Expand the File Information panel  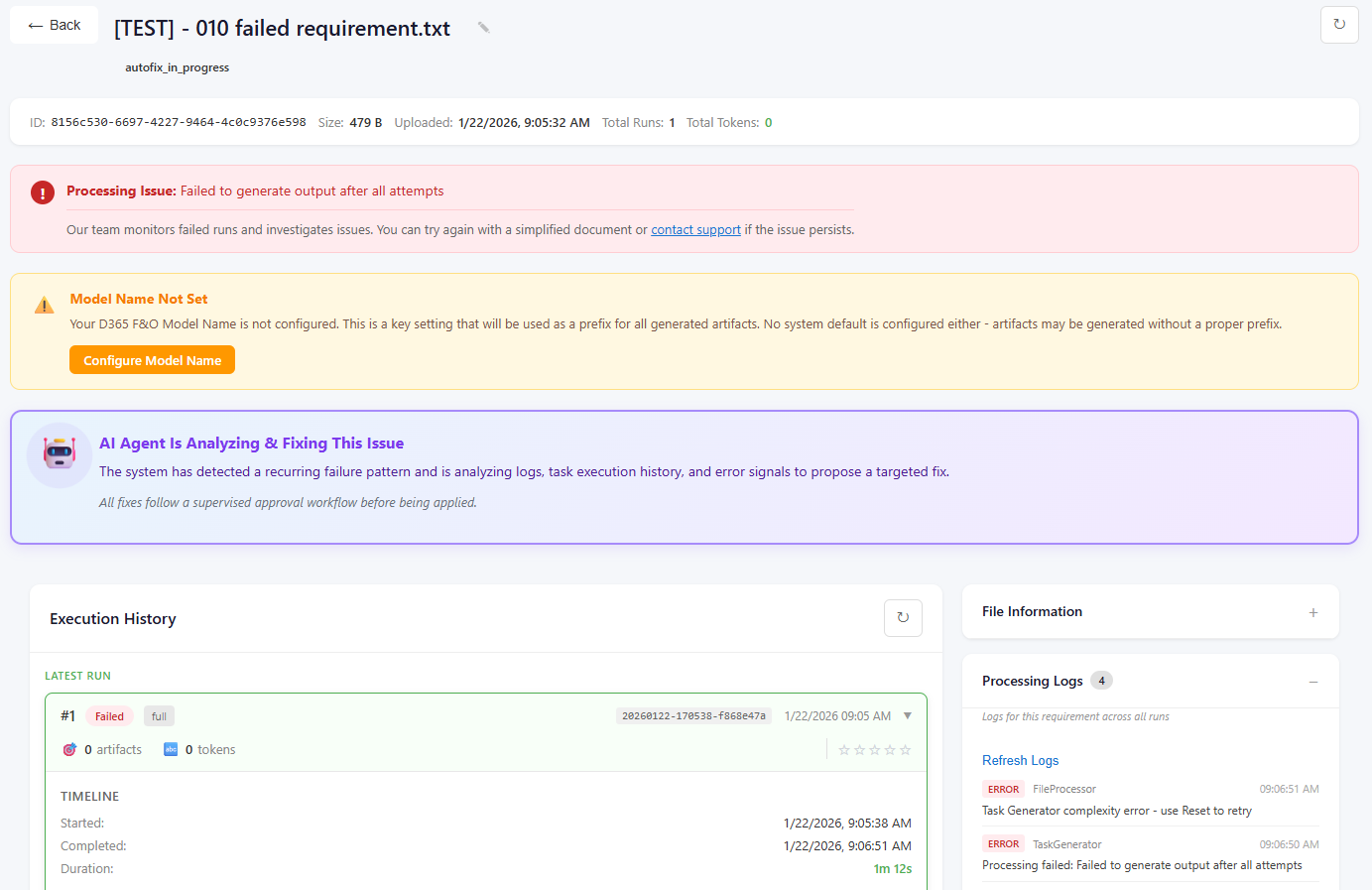[1313, 612]
